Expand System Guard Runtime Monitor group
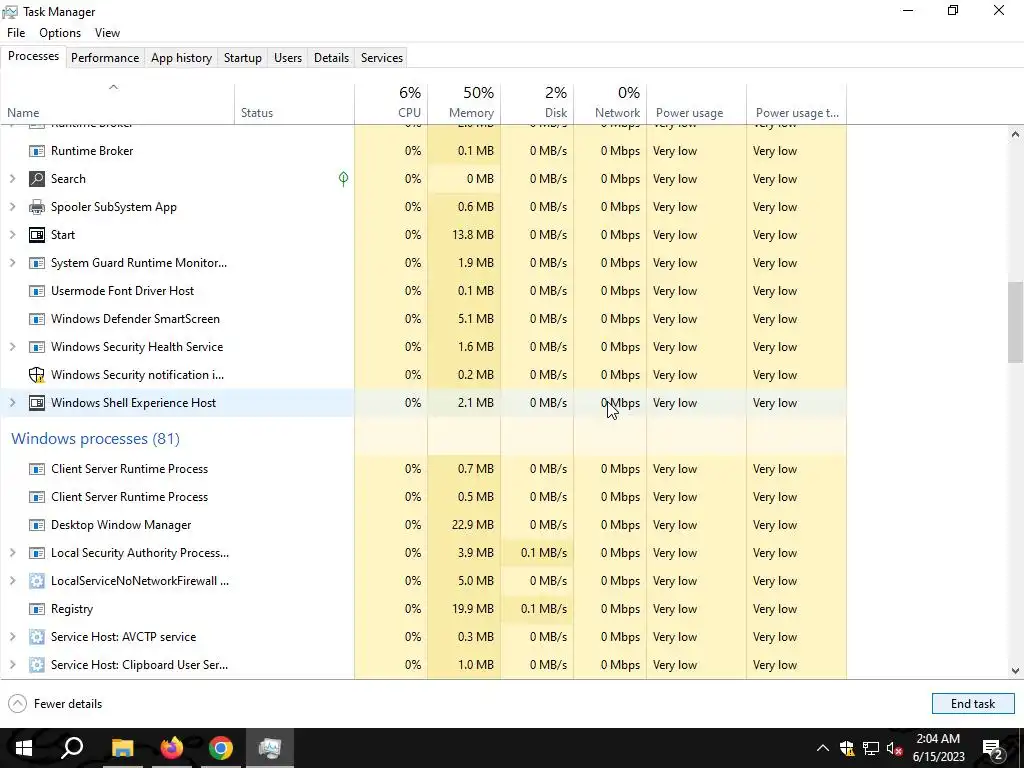Screen dimensions: 1024x768 [12, 263]
